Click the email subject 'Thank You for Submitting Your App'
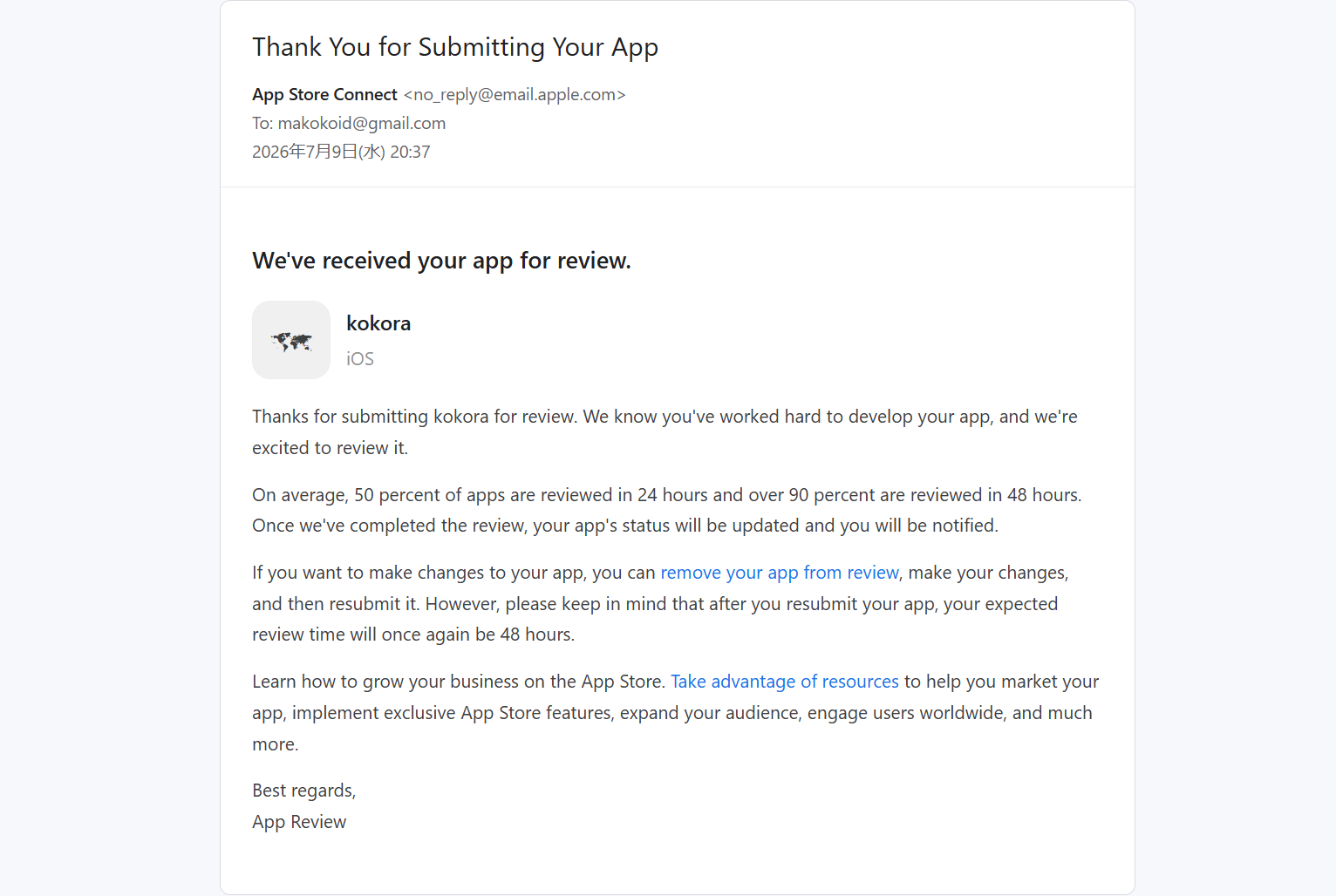 click(x=455, y=47)
